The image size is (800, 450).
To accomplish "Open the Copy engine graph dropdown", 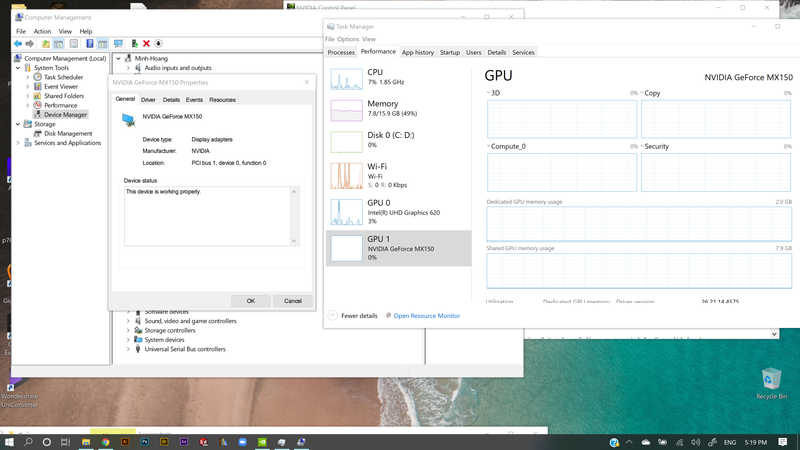I will coord(642,93).
